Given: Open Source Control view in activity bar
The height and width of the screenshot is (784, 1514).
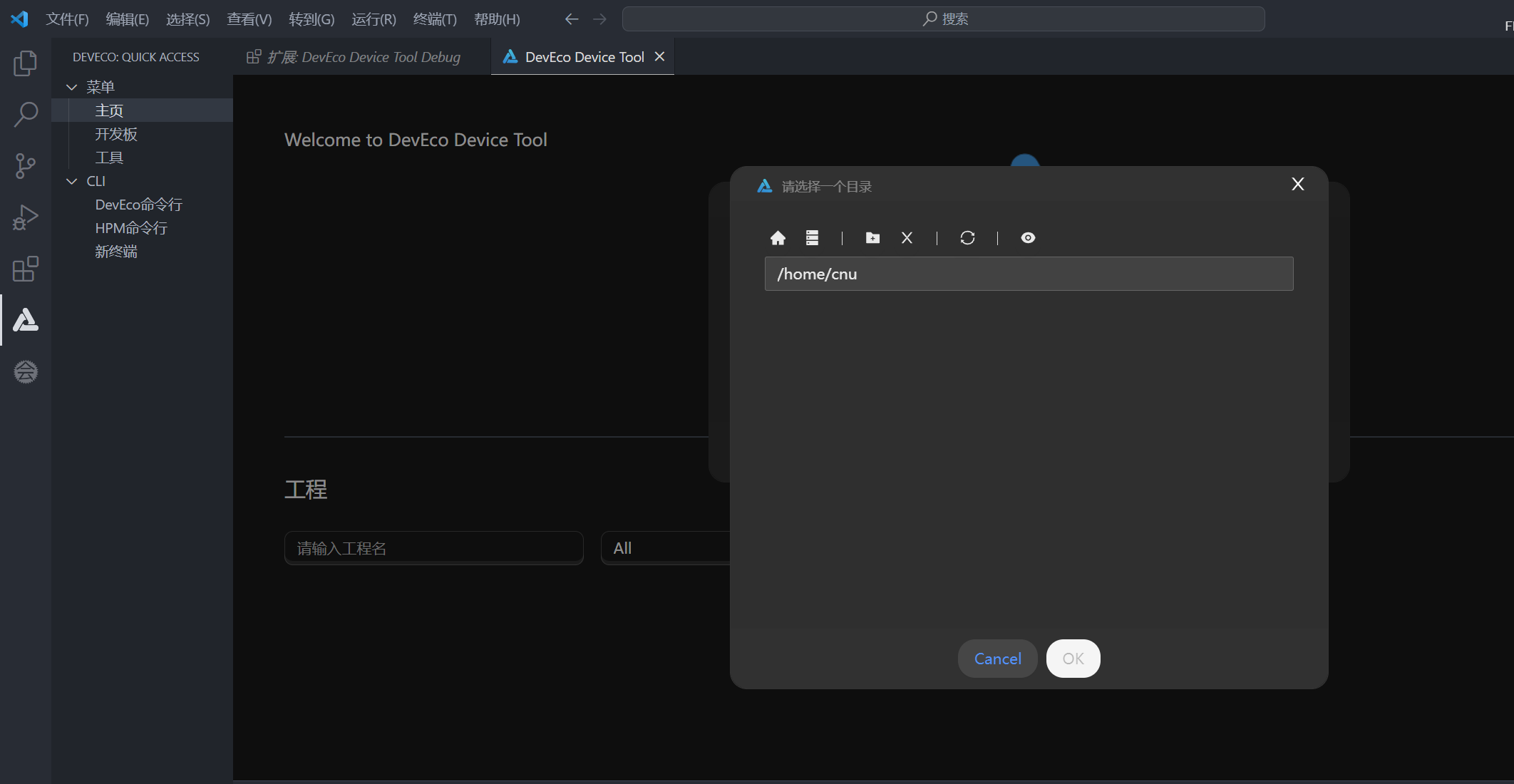Looking at the screenshot, I should (x=26, y=166).
